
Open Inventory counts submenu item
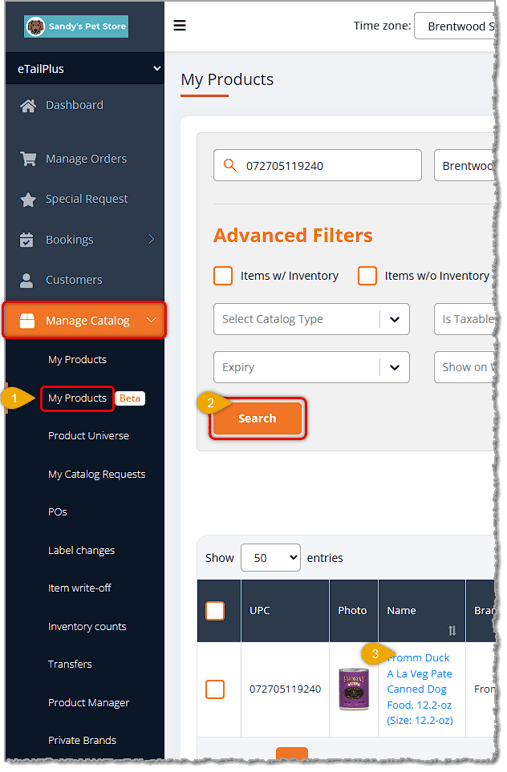coord(87,627)
